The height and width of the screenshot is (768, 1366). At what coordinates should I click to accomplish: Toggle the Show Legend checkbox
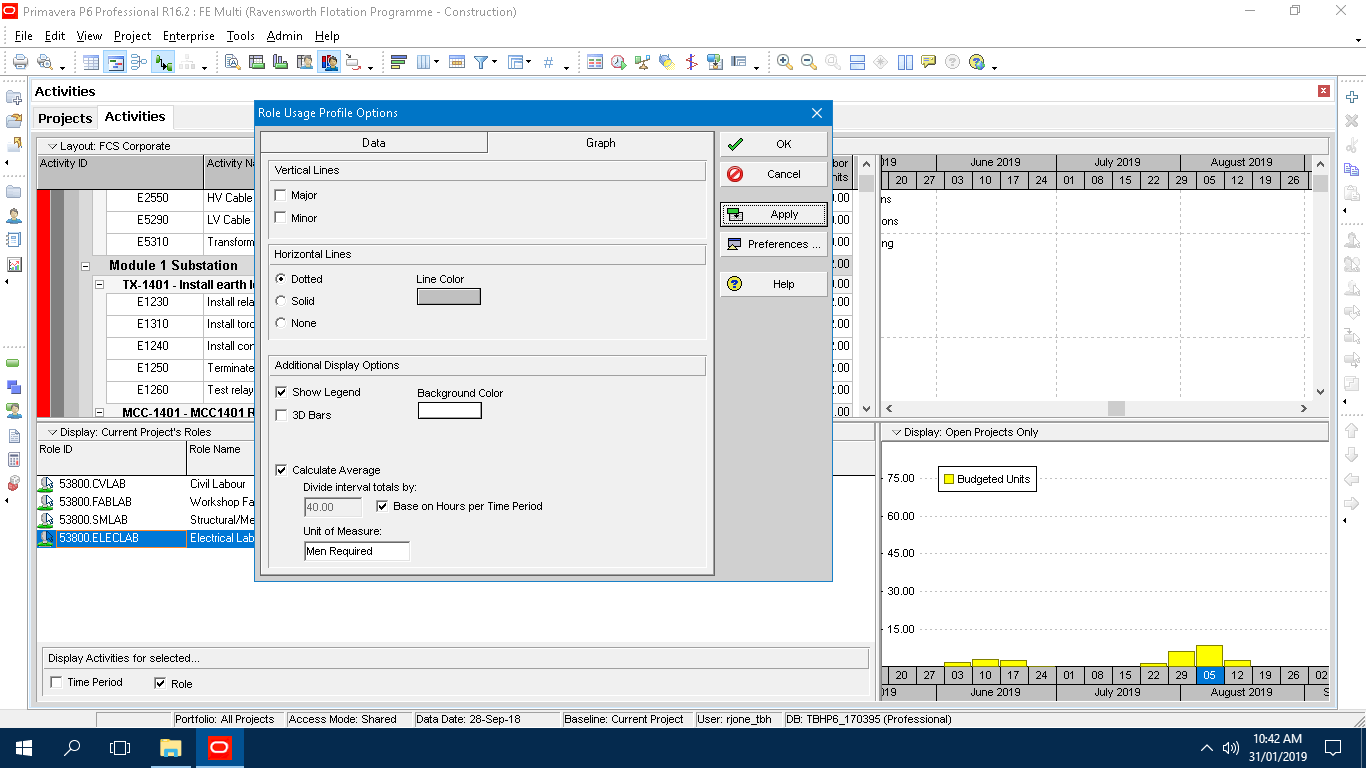pos(281,392)
